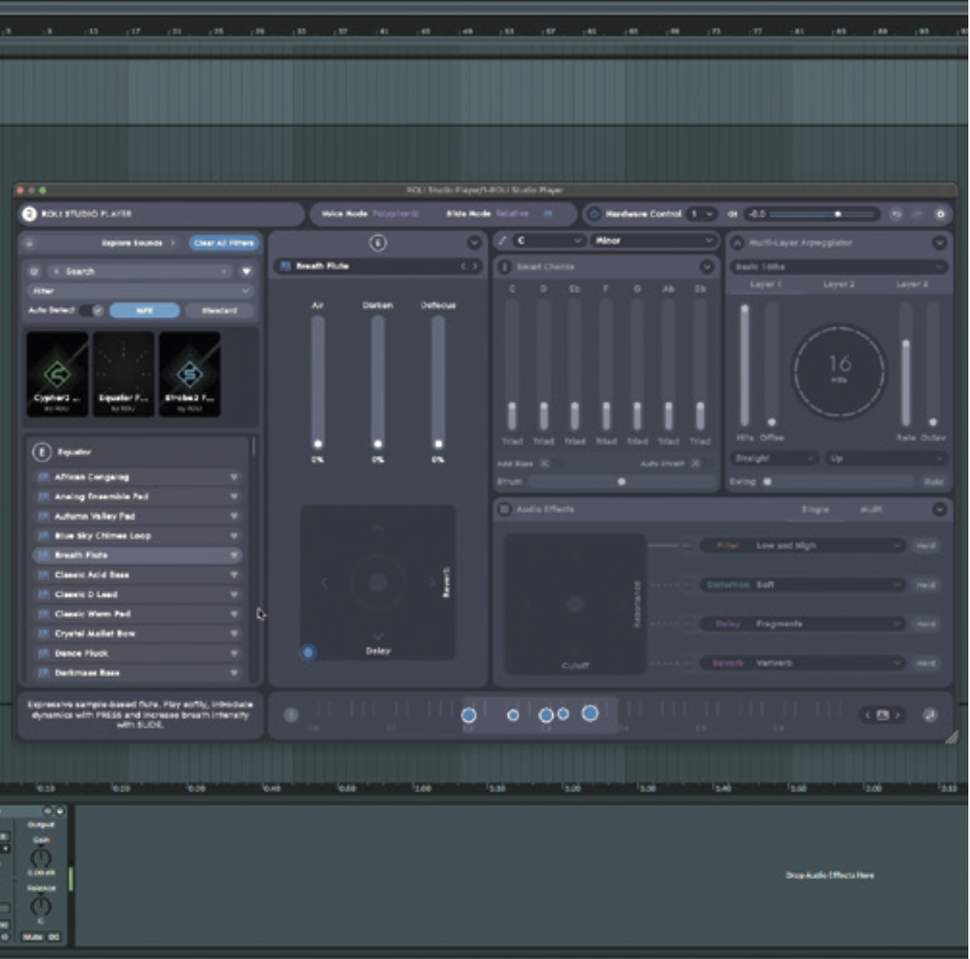Viewport: 970px width, 959px height.
Task: Click the settings gear in ROLI header
Action: tap(939, 214)
